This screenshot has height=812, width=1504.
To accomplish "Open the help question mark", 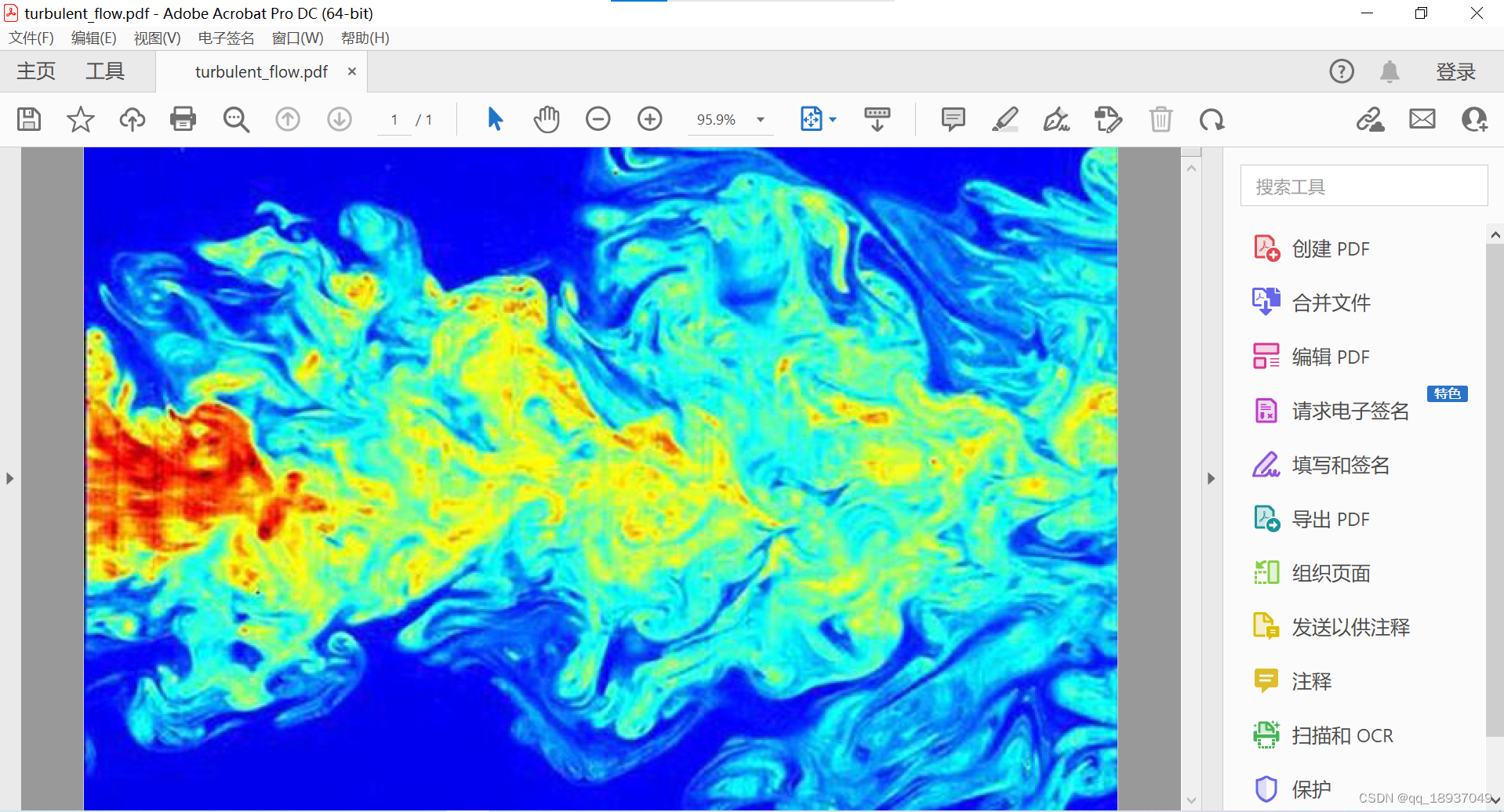I will click(x=1342, y=71).
